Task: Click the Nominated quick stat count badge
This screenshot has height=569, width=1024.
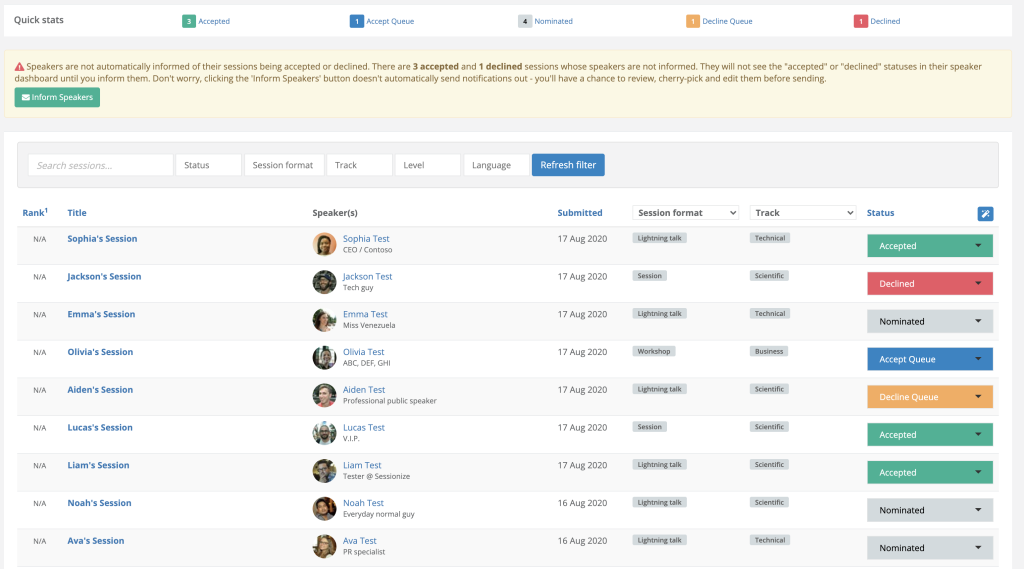Action: point(525,21)
